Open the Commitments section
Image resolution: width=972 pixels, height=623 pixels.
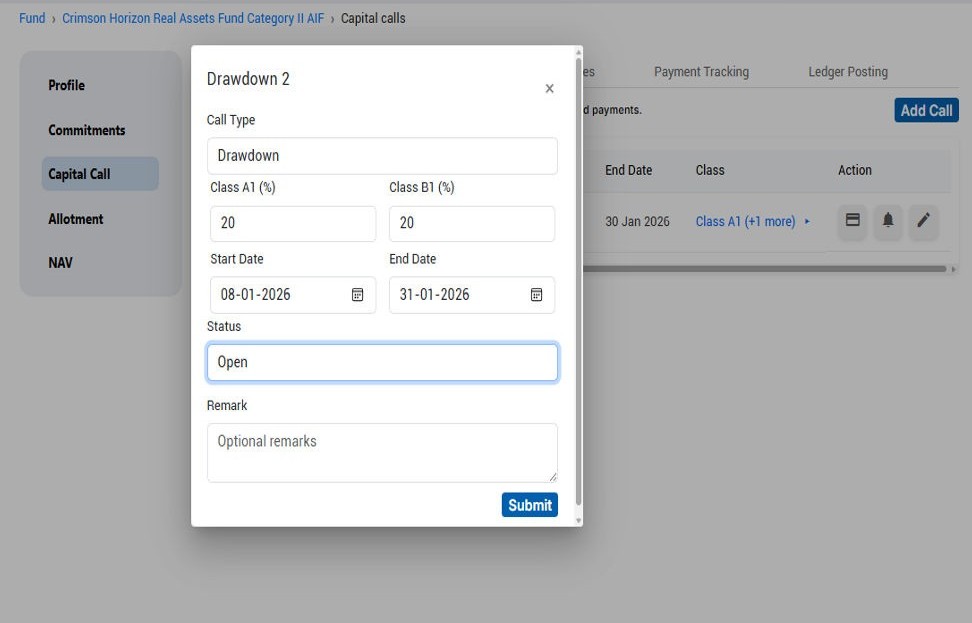click(x=85, y=130)
